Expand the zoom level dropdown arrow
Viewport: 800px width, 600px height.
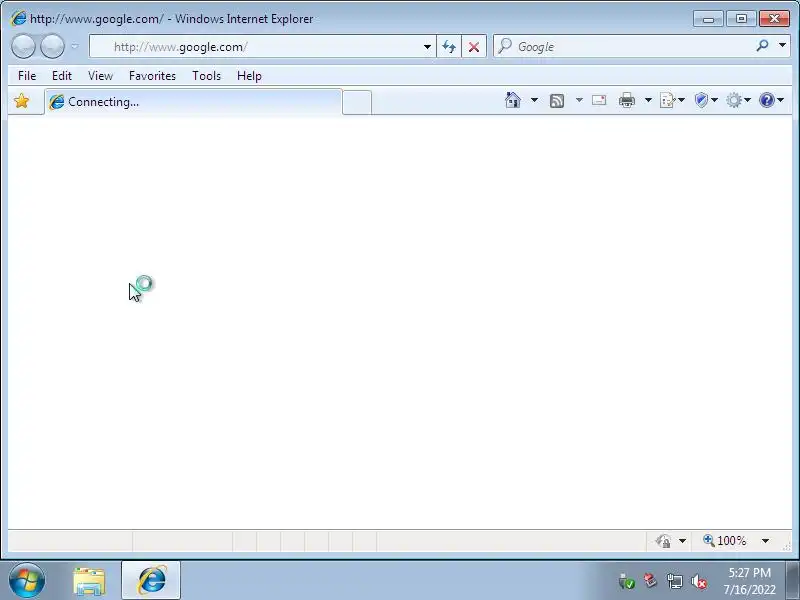tap(765, 541)
